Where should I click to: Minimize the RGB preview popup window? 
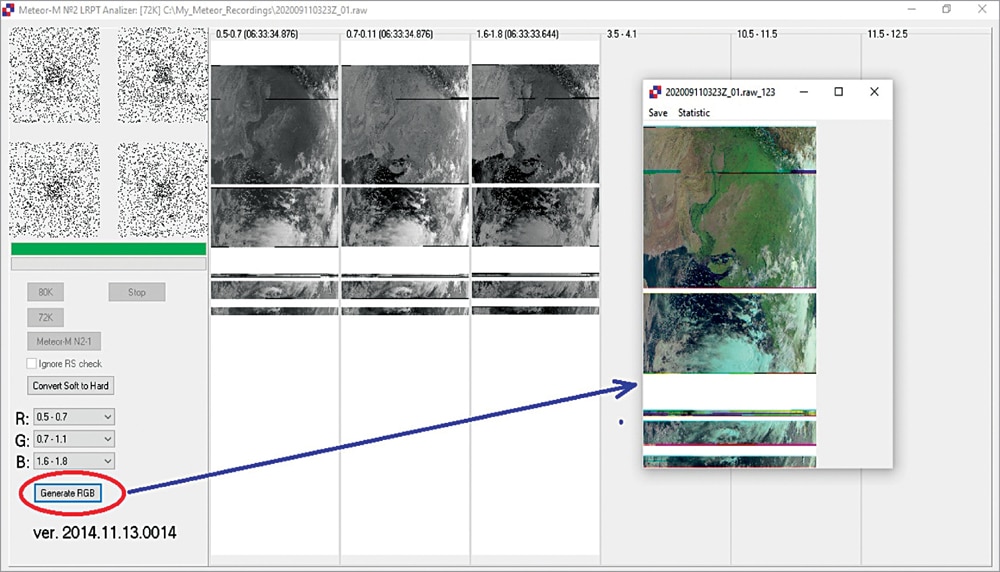point(802,92)
